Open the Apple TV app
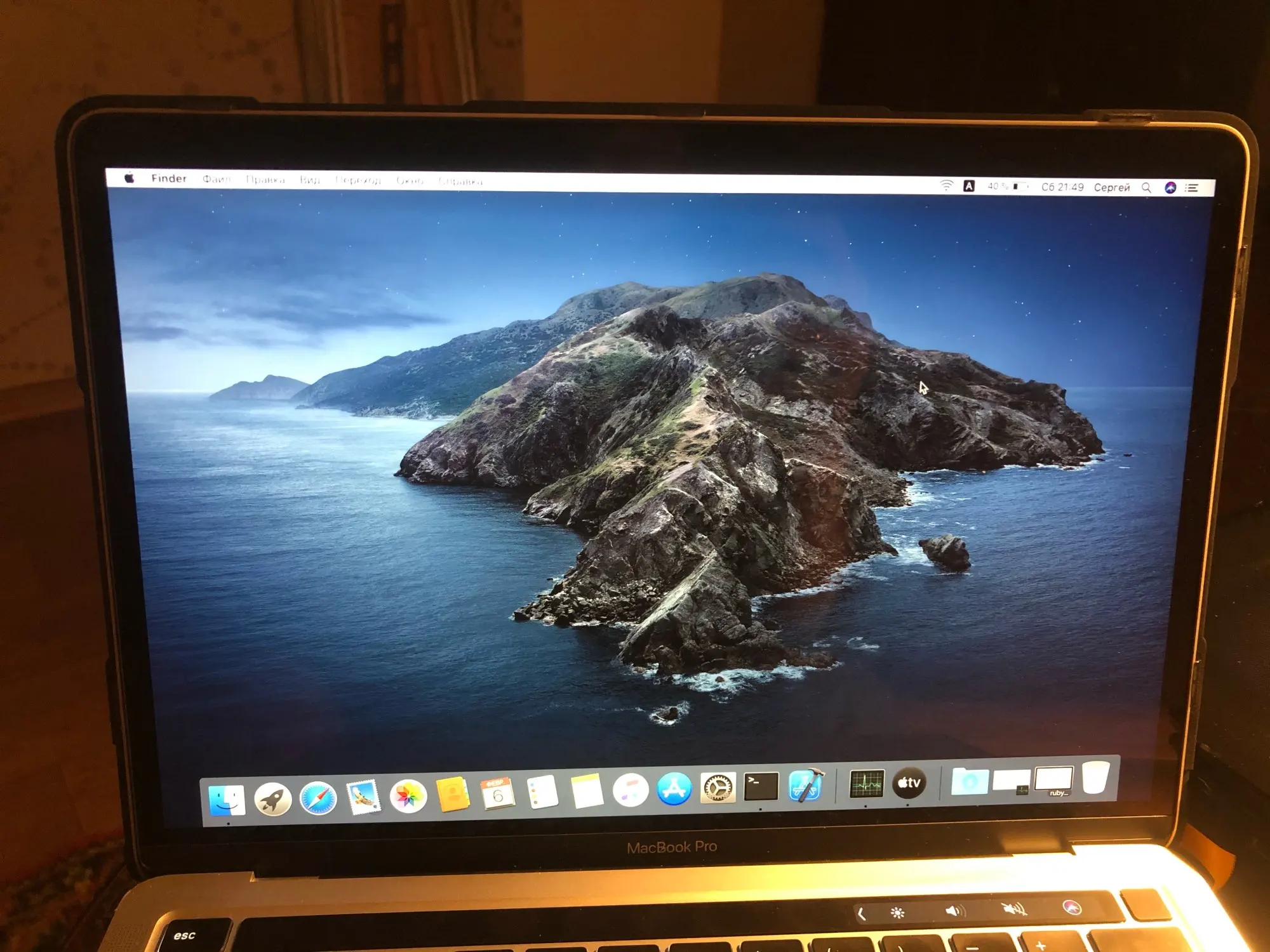 pyautogui.click(x=909, y=783)
